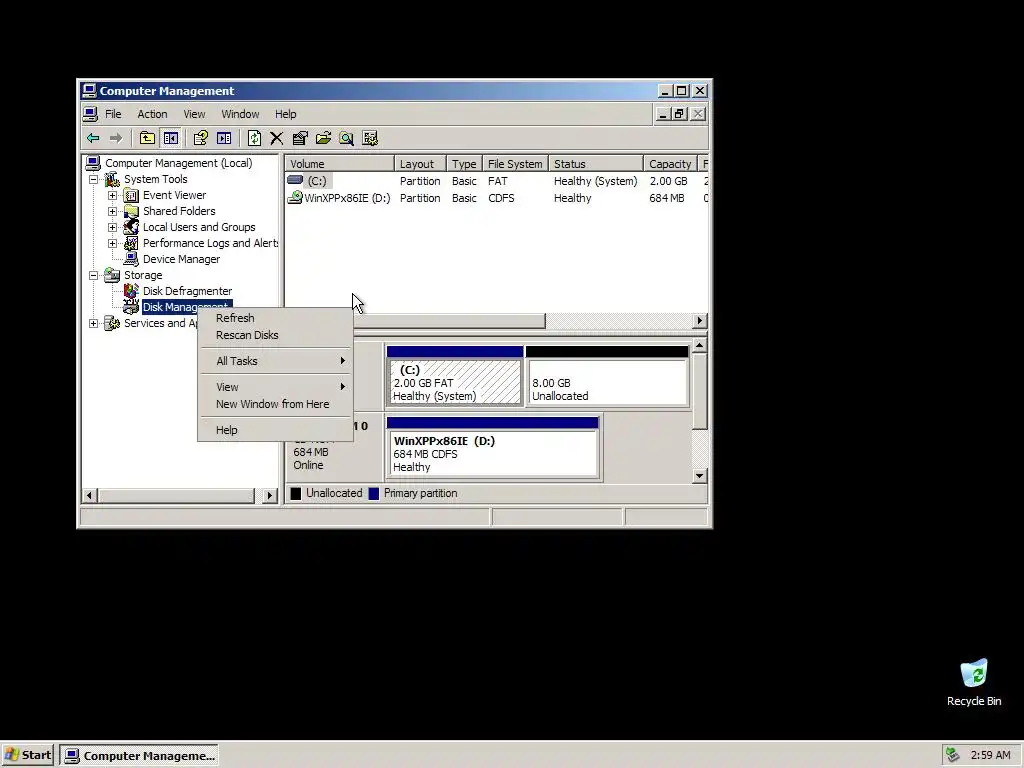Click the Properties toolbar icon
The width and height of the screenshot is (1024, 768).
point(300,138)
